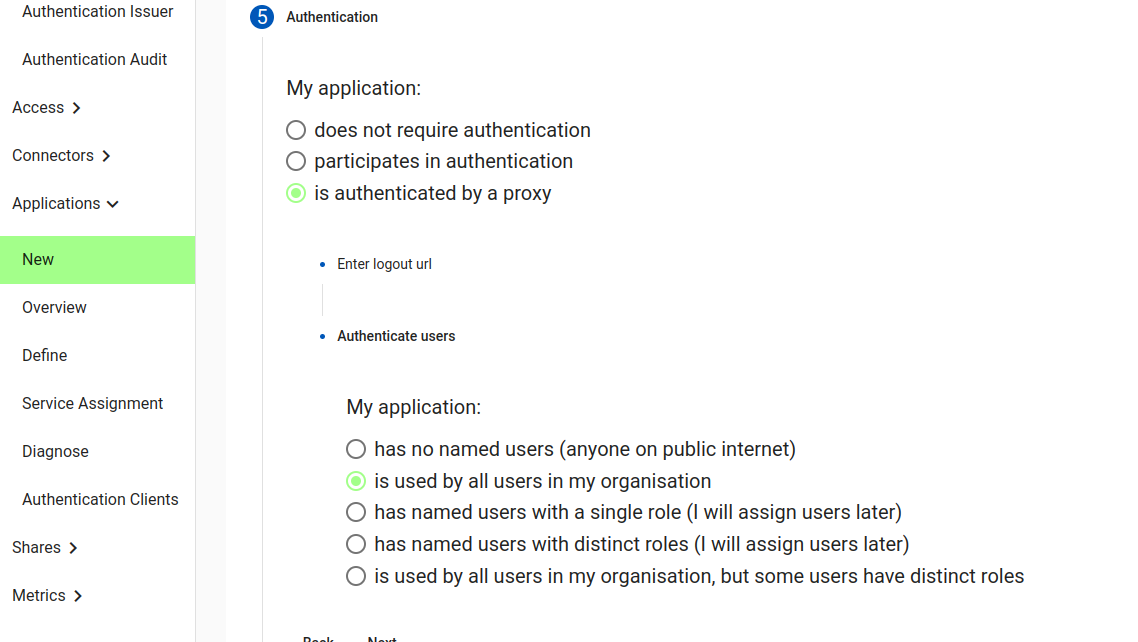Expand the Connectors sidebar menu
1138x642 pixels.
coord(61,155)
